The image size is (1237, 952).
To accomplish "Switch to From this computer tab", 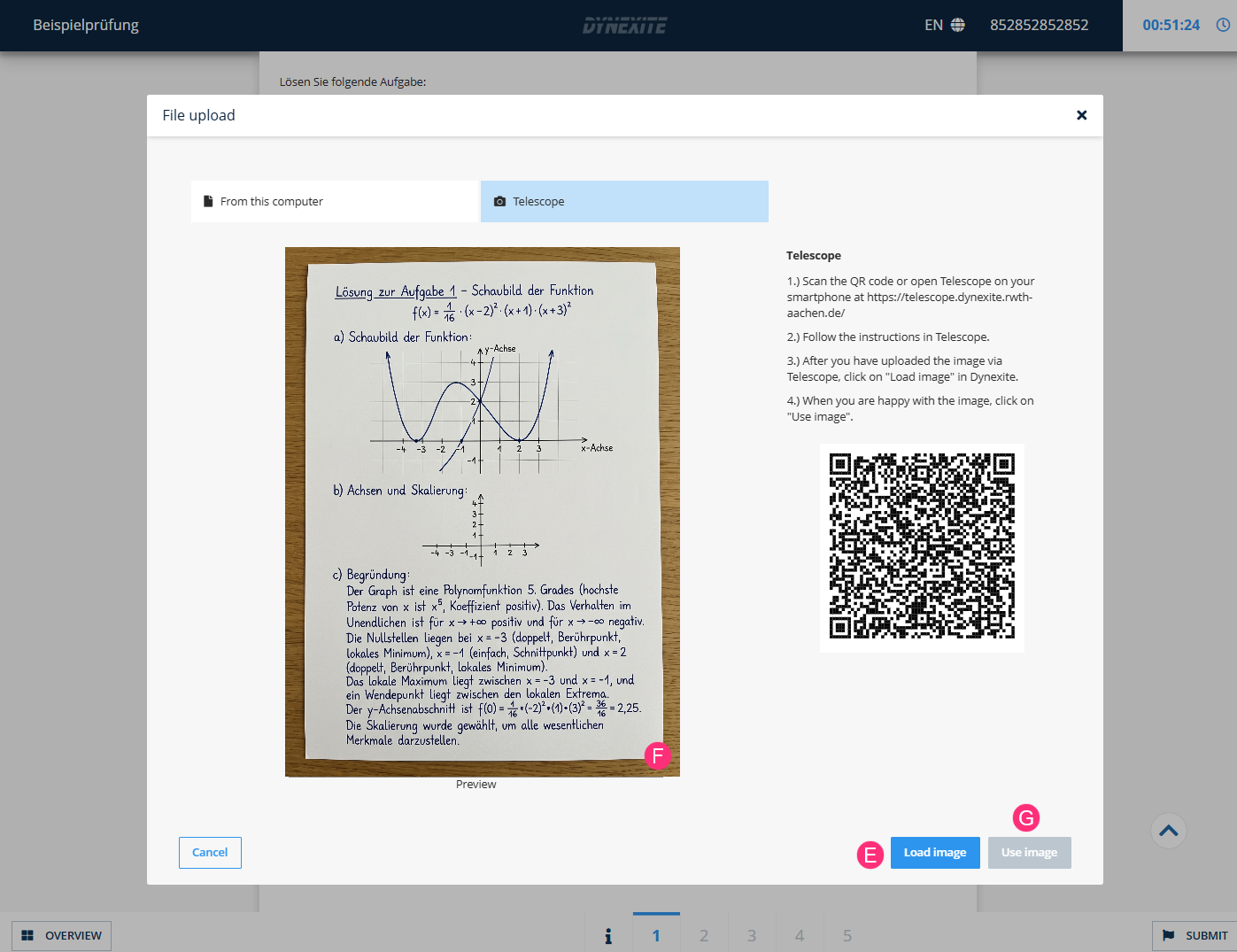I will [x=335, y=202].
